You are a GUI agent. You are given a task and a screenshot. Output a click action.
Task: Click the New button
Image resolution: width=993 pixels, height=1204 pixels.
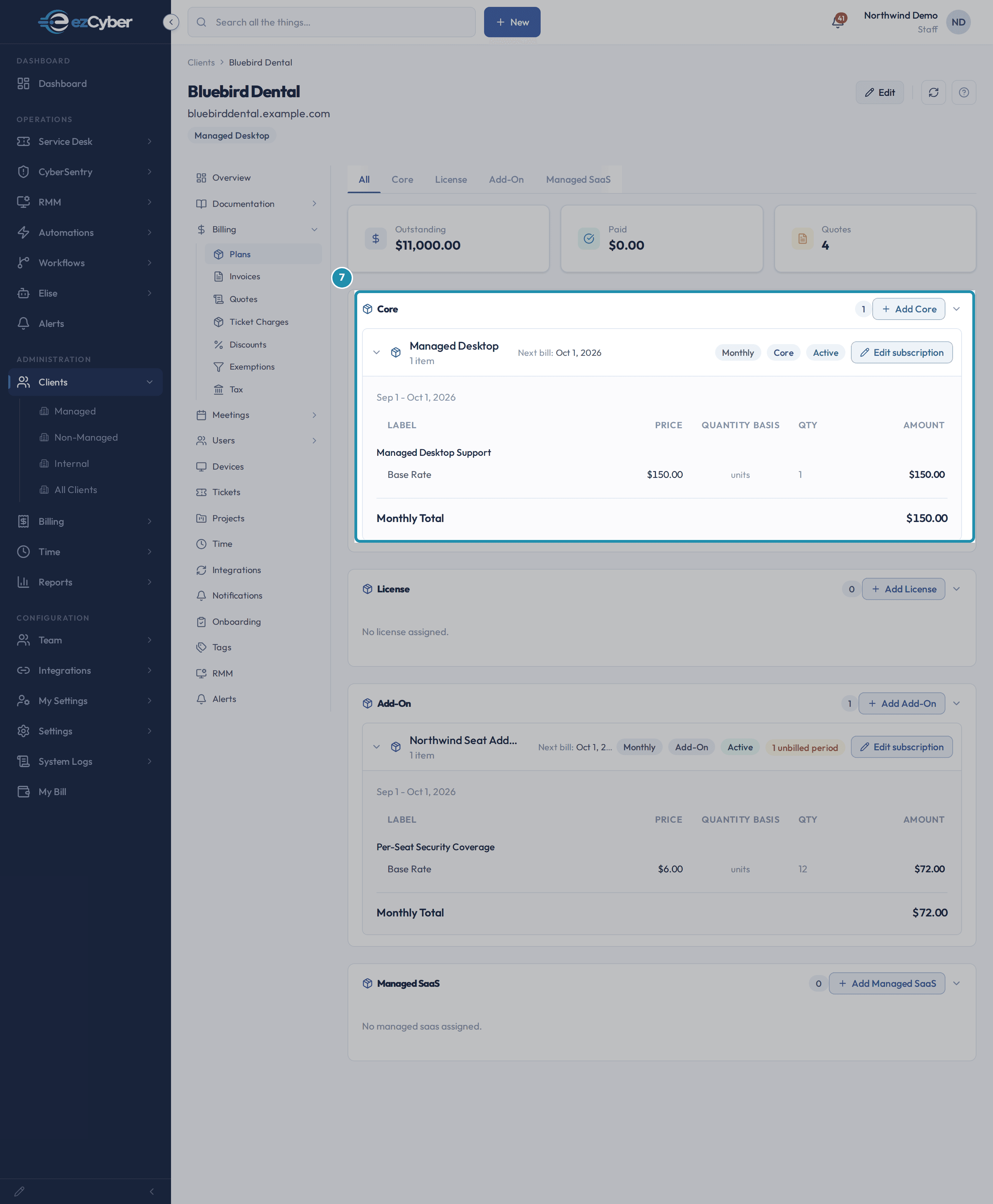512,22
